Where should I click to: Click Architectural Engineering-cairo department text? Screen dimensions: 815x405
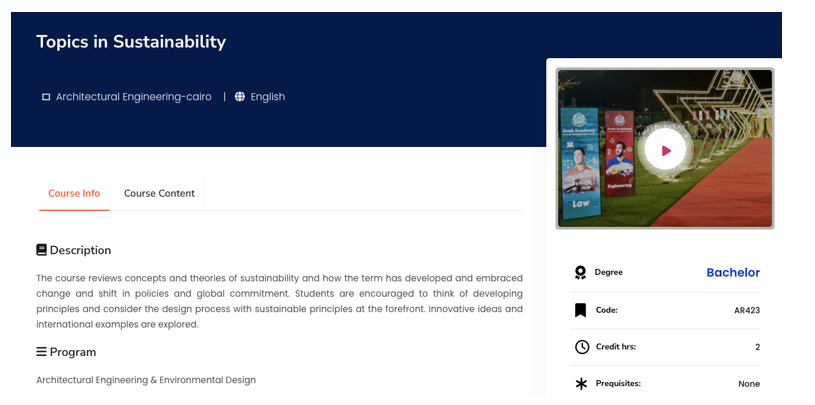[134, 97]
